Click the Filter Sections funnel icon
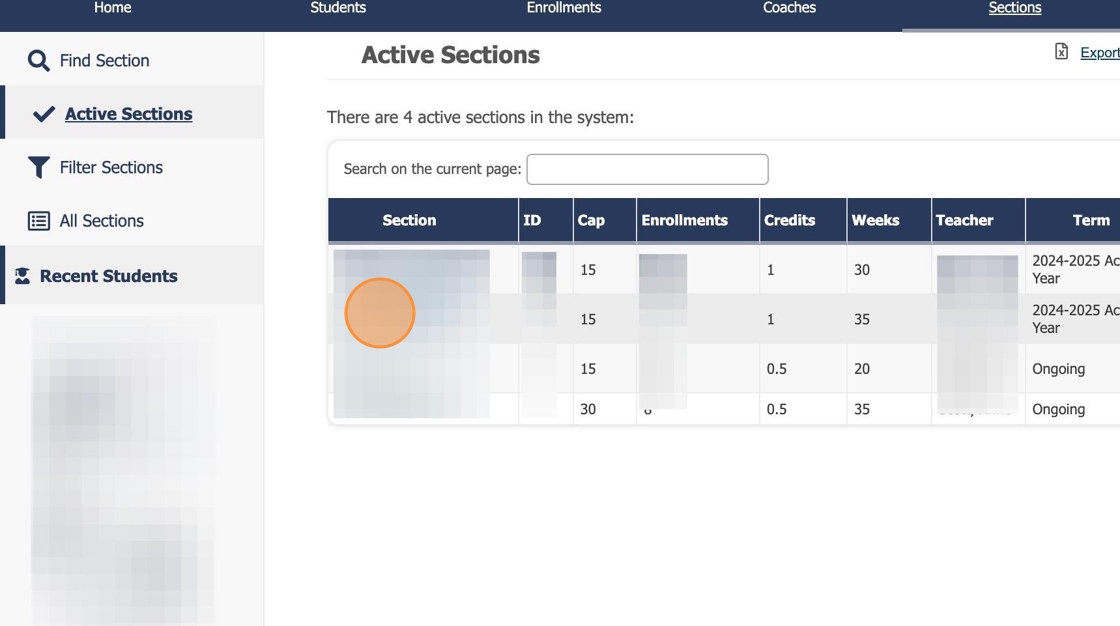The height and width of the screenshot is (626, 1120). pos(38,168)
